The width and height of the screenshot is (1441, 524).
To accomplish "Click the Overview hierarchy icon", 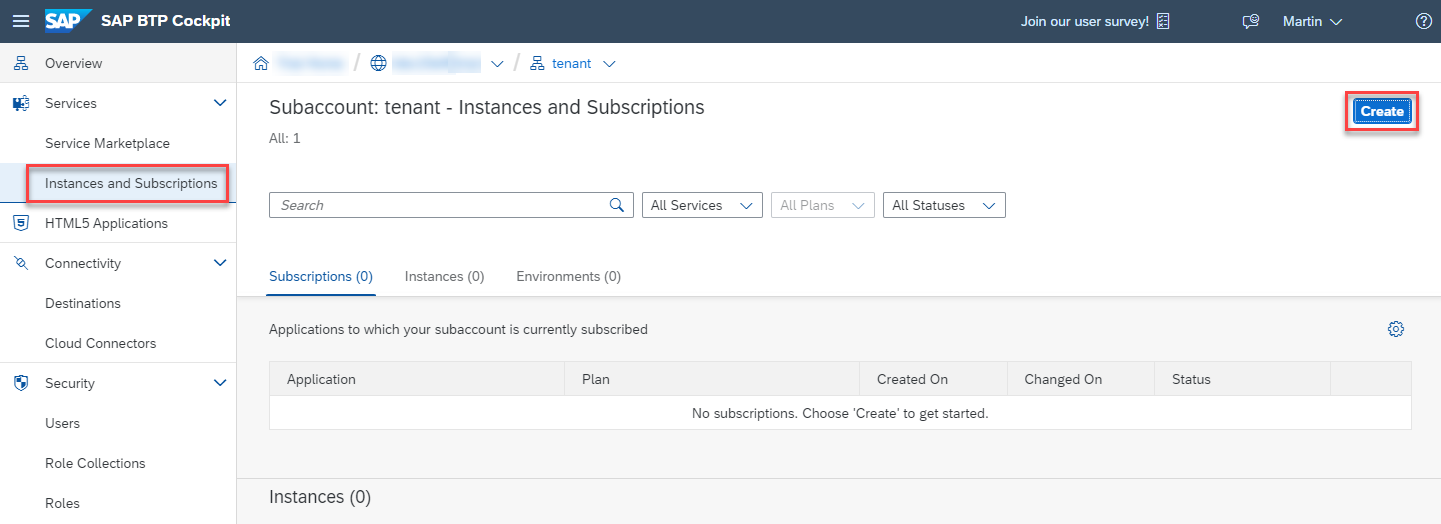I will click(21, 63).
